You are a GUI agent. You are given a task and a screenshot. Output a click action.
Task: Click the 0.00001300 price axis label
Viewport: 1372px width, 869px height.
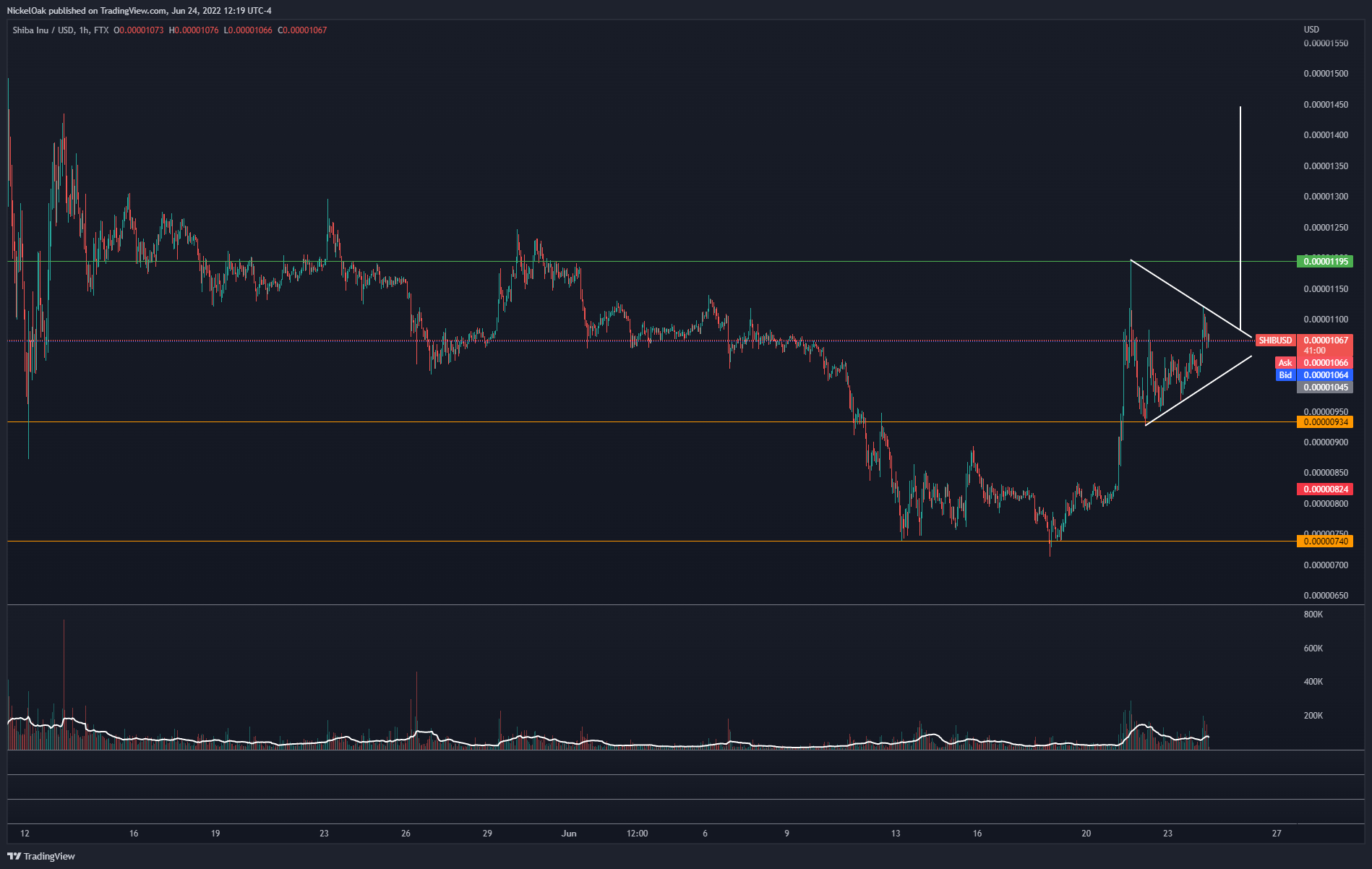click(x=1326, y=197)
